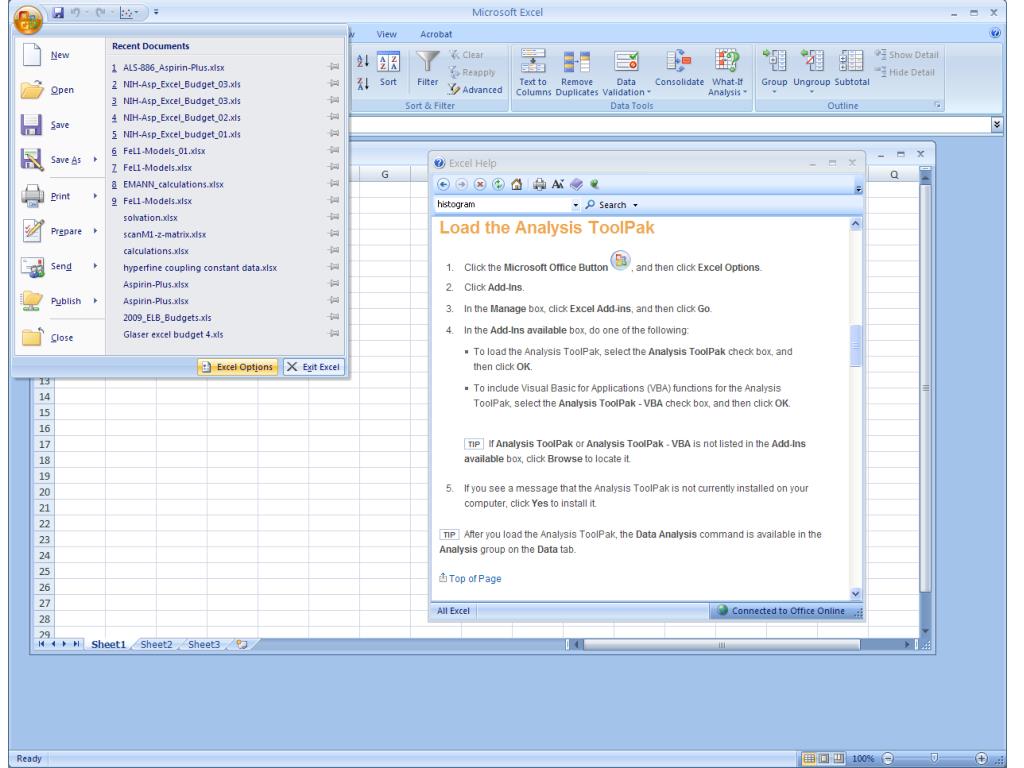Expand the Print submenu arrow
Image resolution: width=1024 pixels, height=768 pixels.
tap(95, 196)
